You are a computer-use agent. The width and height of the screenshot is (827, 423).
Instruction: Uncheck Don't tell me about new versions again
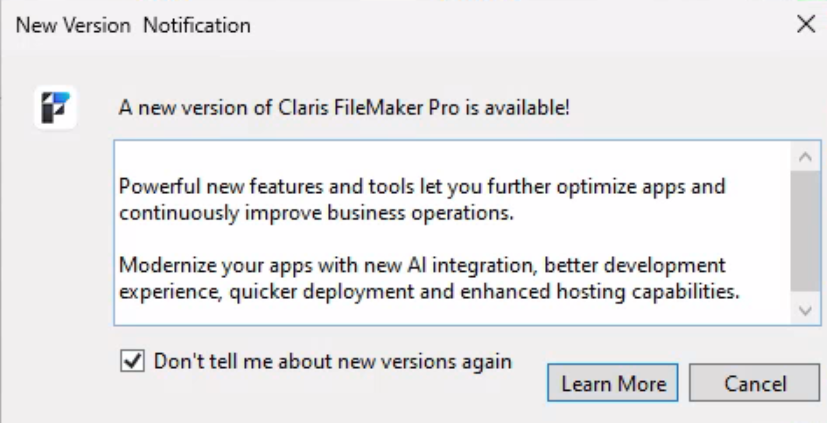point(132,361)
